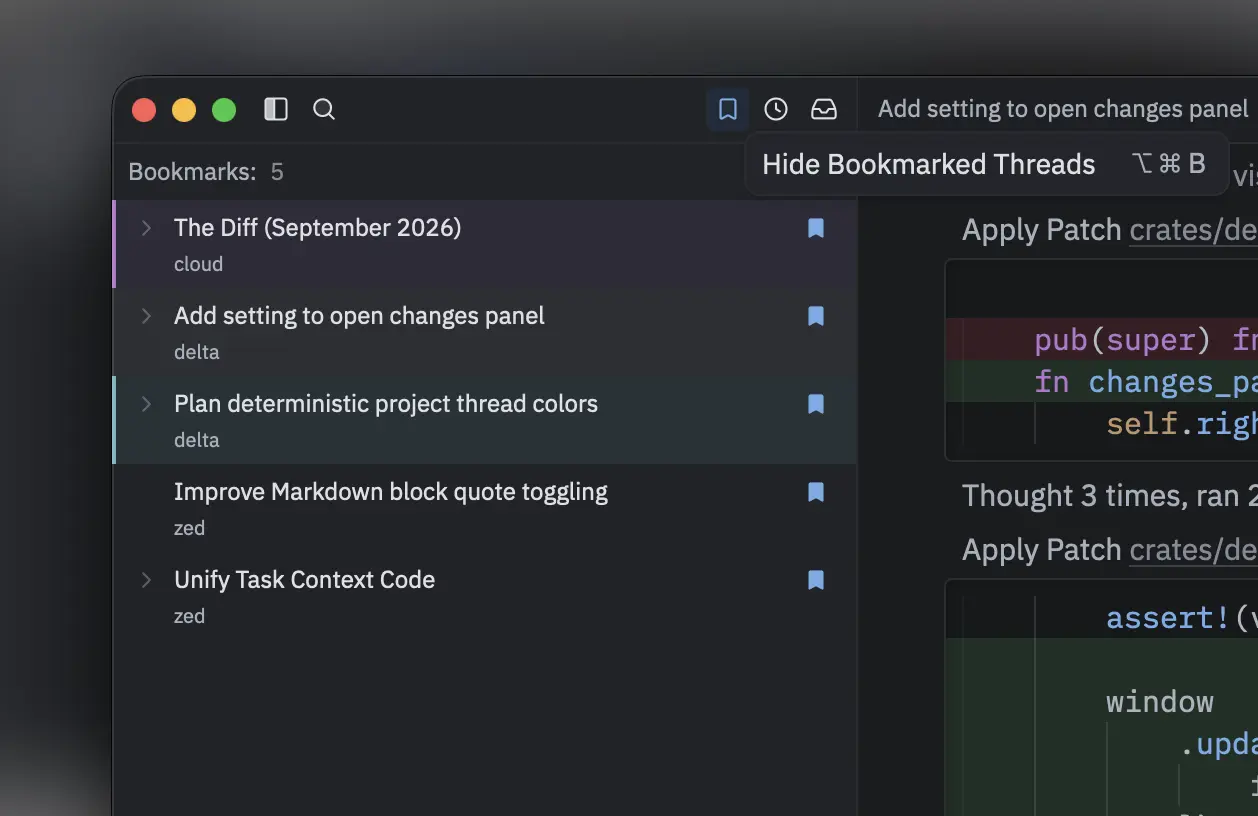Open the inbox tray icon

pos(824,109)
